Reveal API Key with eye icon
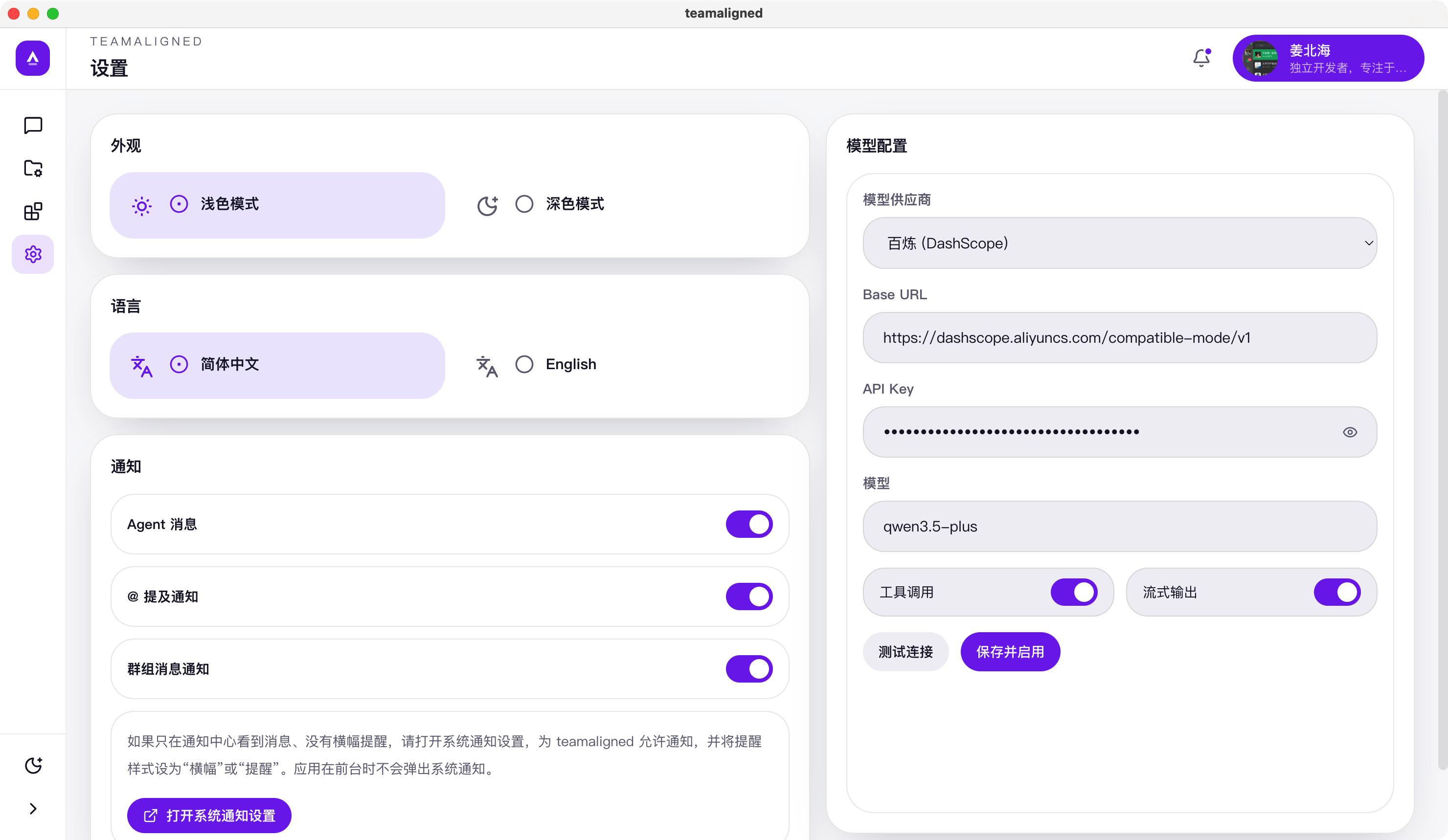The width and height of the screenshot is (1448, 840). 1350,432
